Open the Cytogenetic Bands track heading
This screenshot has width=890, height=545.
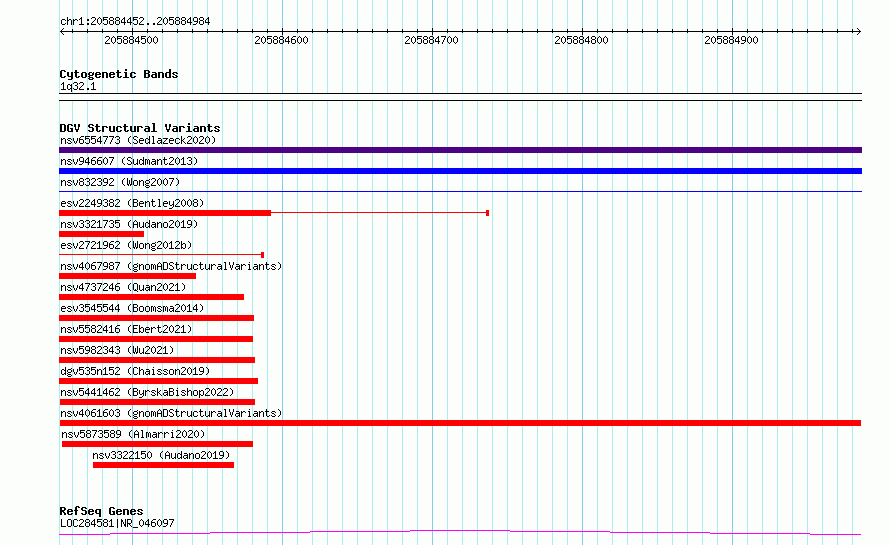tap(119, 74)
